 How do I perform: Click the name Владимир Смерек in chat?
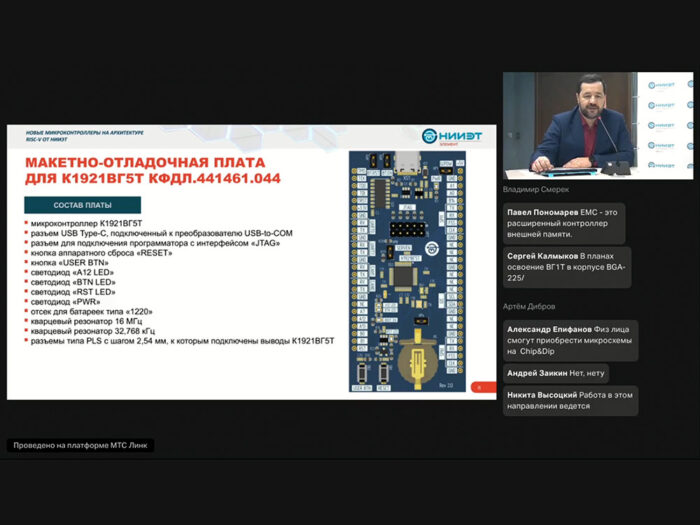[536, 190]
